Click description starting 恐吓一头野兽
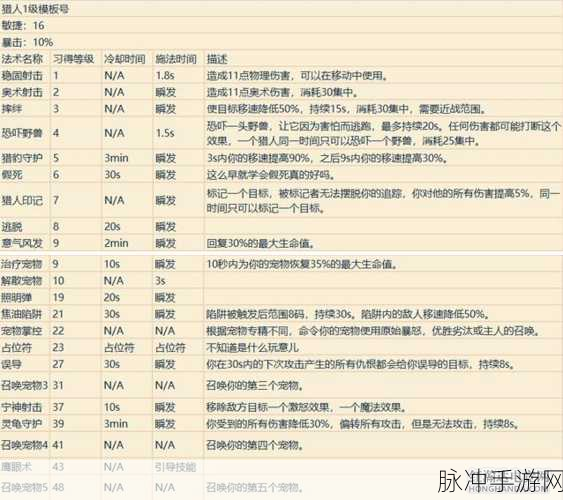 383,133
